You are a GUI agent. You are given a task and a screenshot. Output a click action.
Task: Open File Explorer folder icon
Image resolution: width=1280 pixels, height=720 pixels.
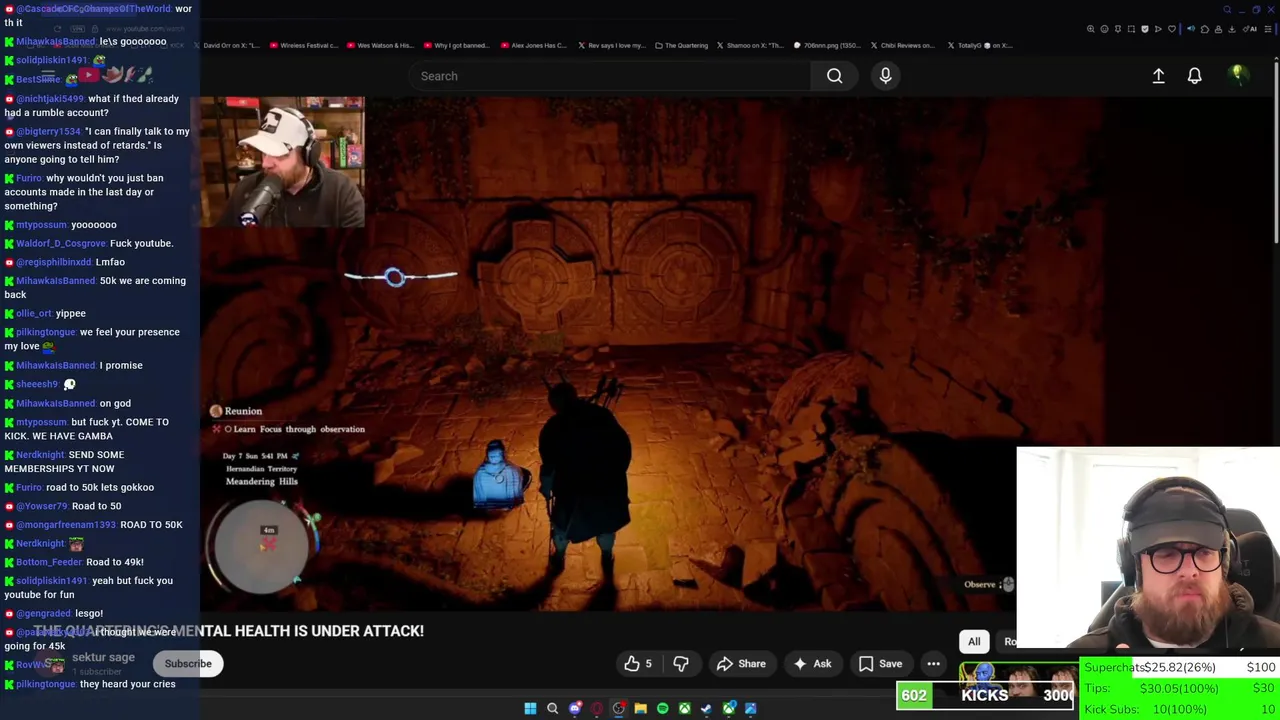coord(640,708)
